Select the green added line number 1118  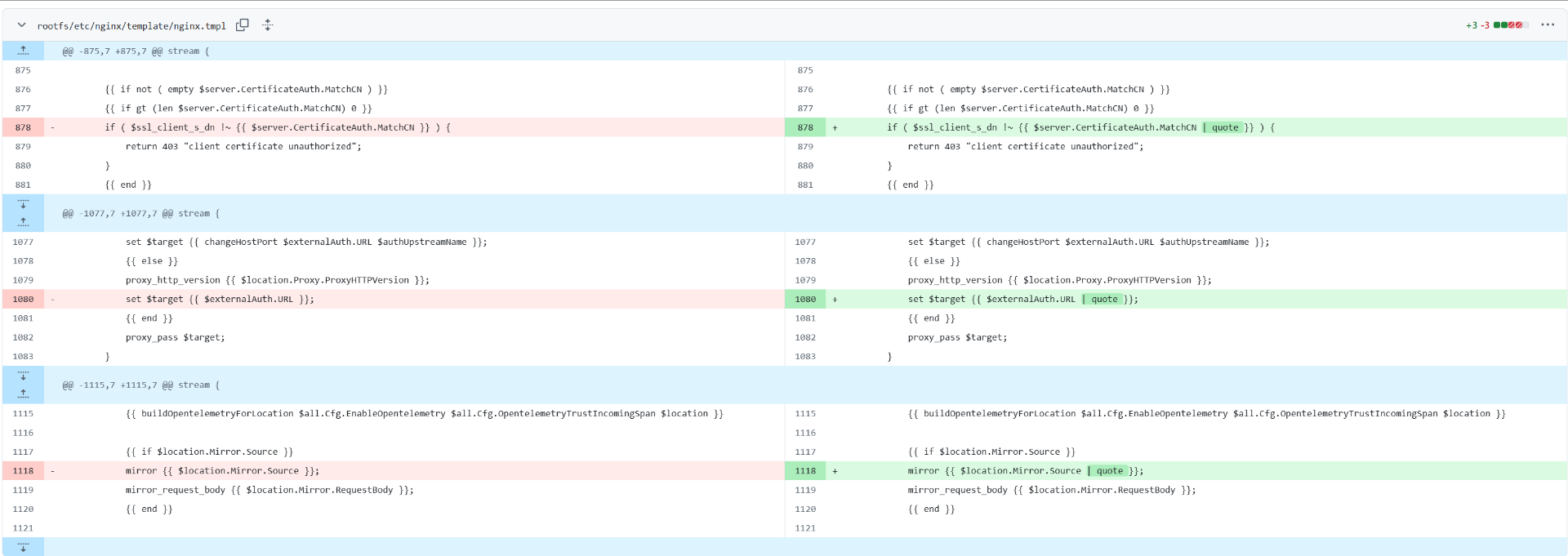(805, 471)
